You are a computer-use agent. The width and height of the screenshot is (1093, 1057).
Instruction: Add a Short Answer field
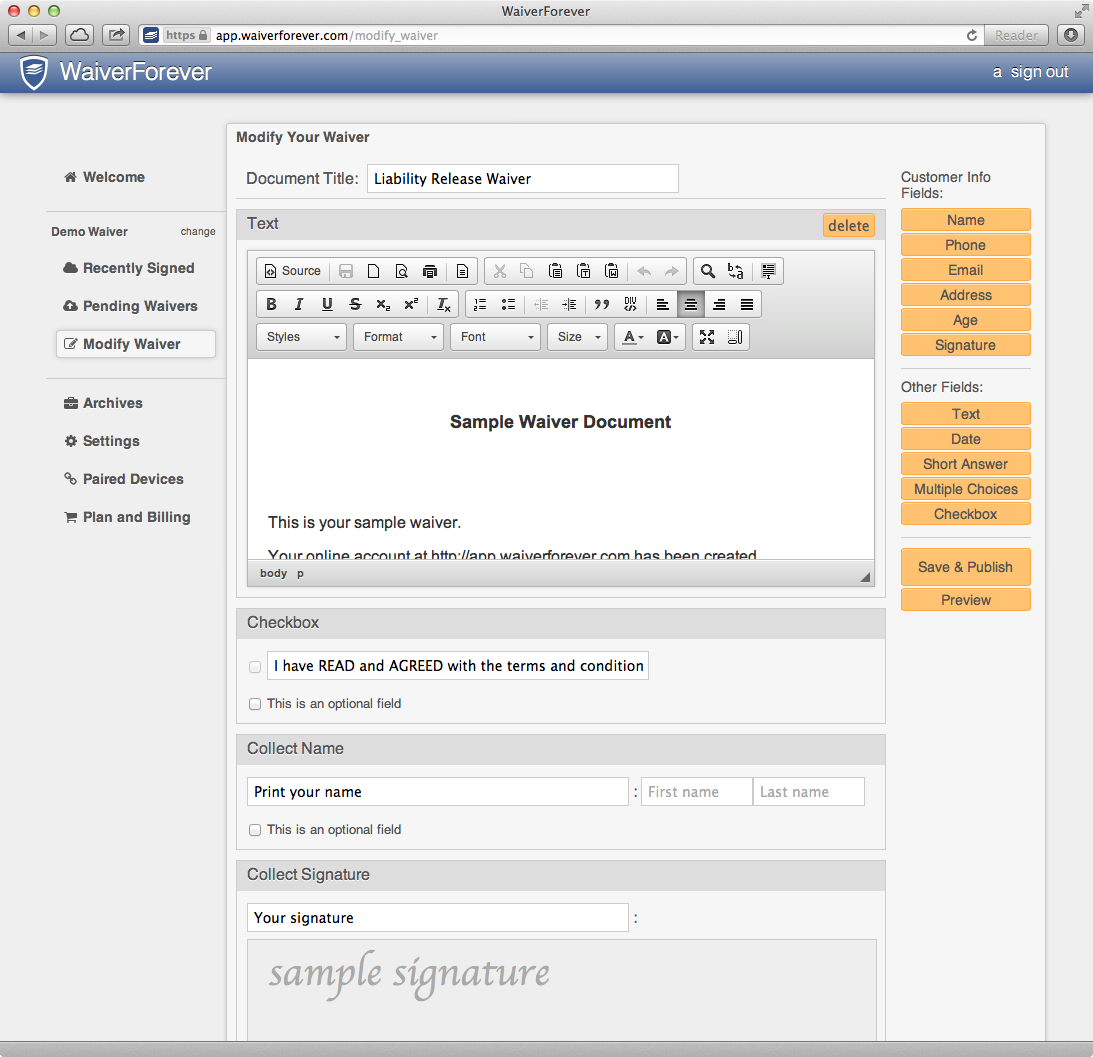pyautogui.click(x=965, y=464)
